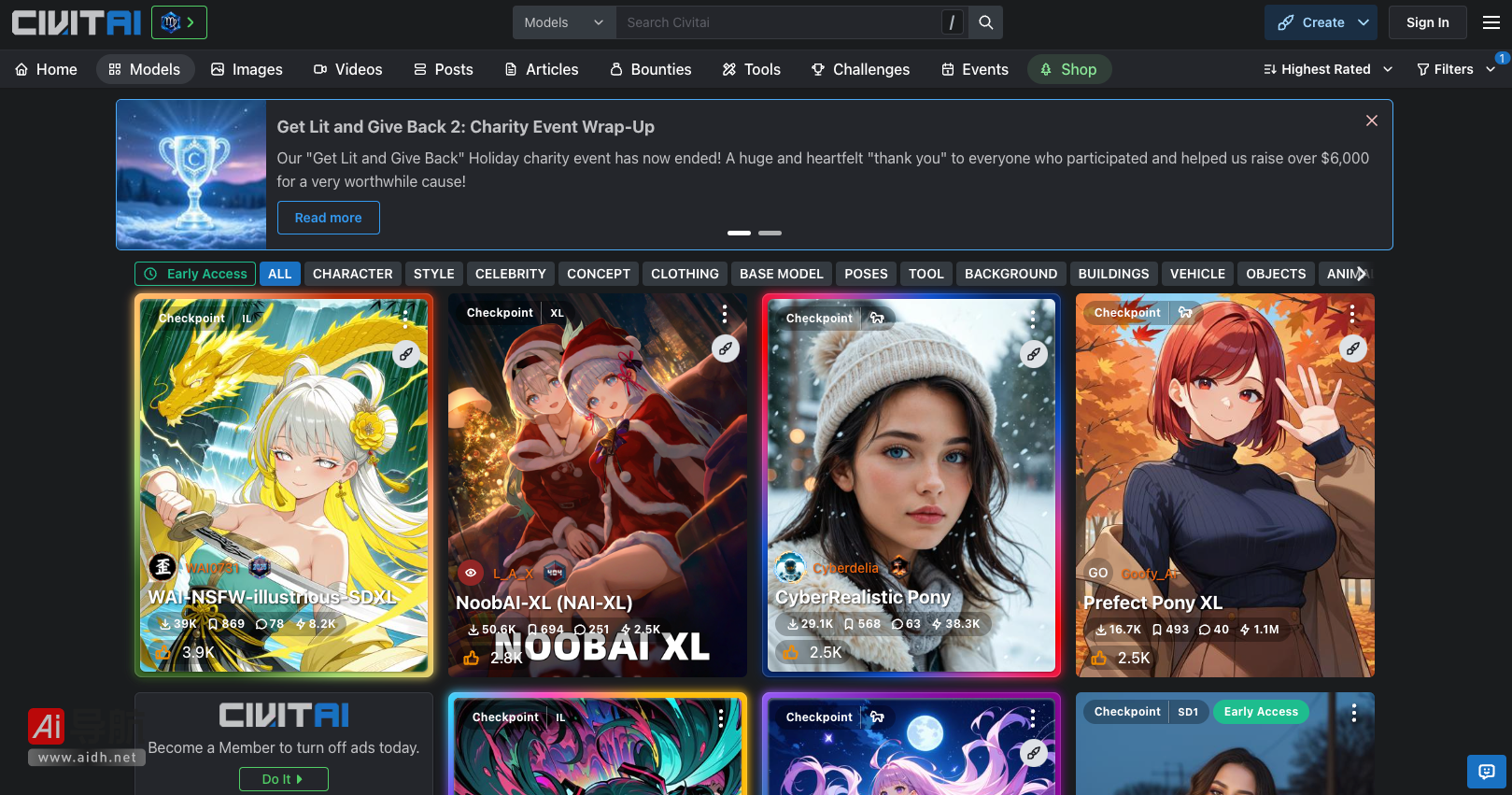Go to the Images tab
1512x795 pixels.
pyautogui.click(x=247, y=69)
